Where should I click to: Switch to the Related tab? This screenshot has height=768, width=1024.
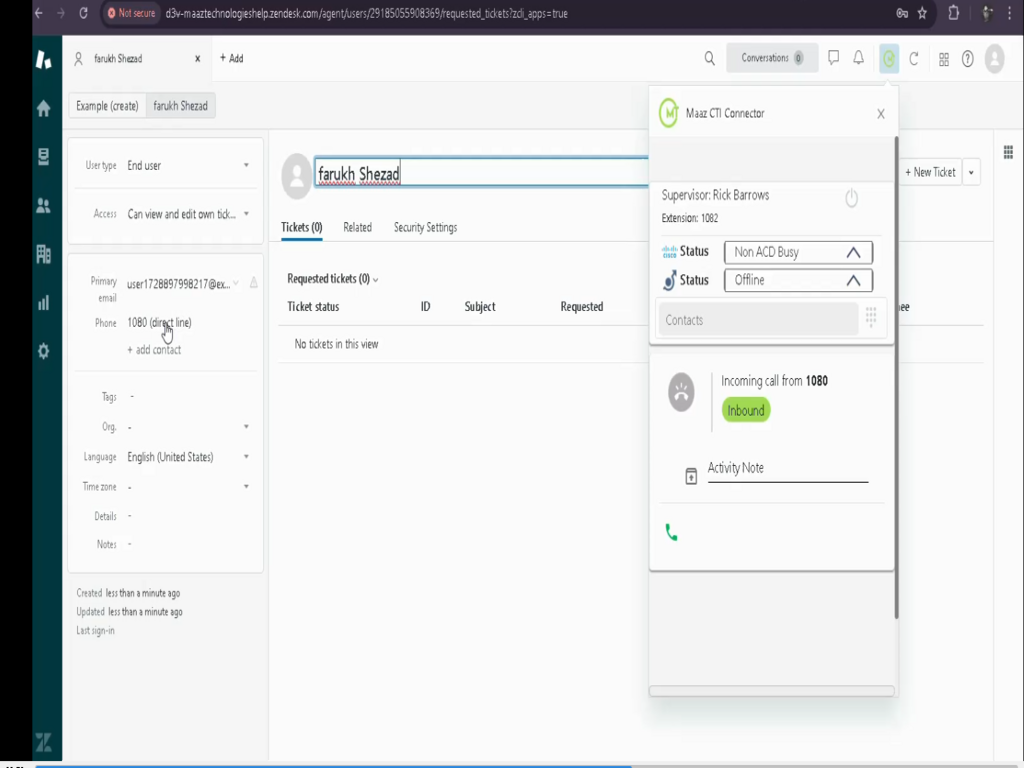(357, 228)
